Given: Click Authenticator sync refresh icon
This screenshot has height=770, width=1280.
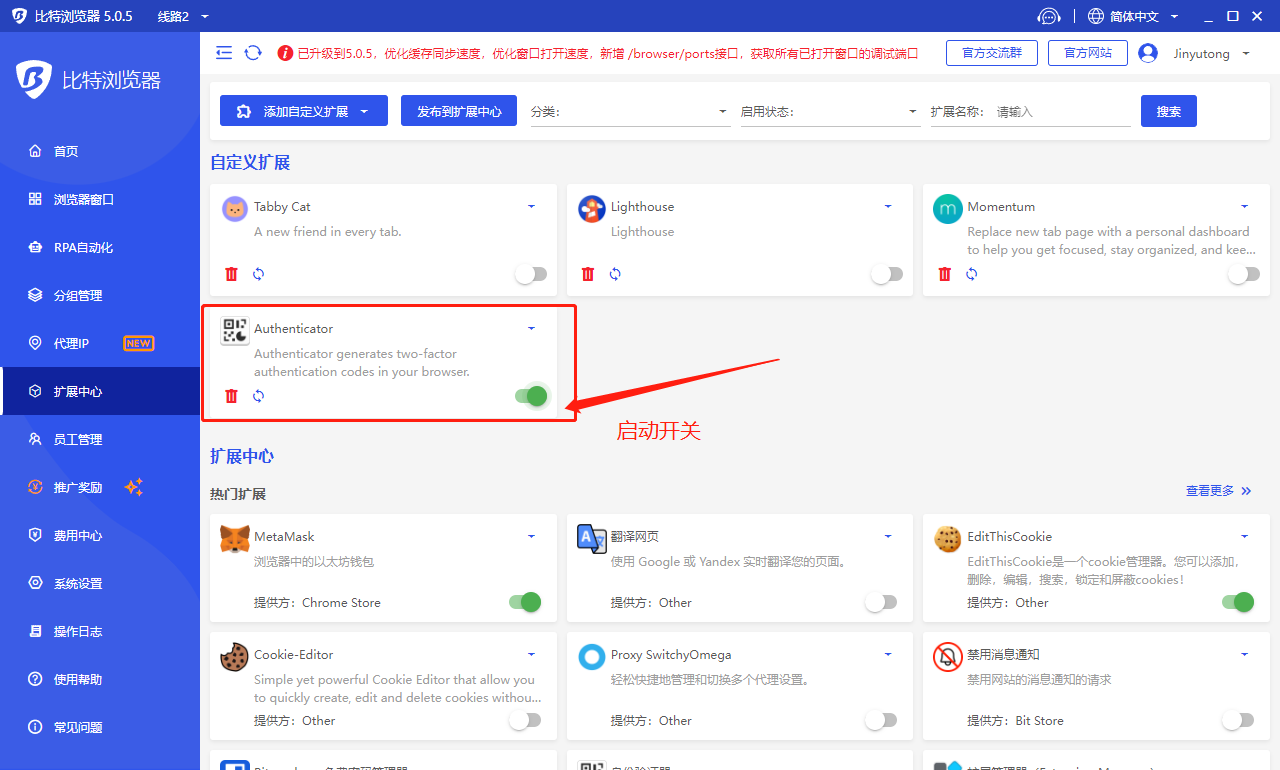Looking at the screenshot, I should pos(258,396).
